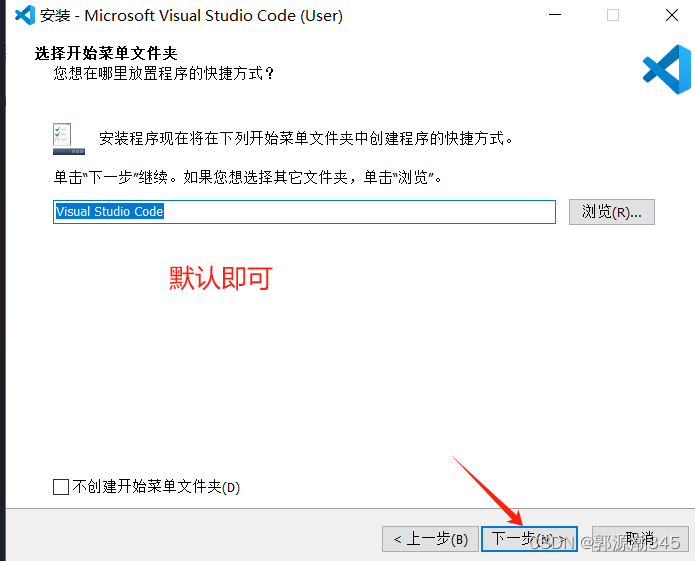The width and height of the screenshot is (695, 561).
Task: Click the heading "选择开始菜单文件夹"
Action: point(106,53)
